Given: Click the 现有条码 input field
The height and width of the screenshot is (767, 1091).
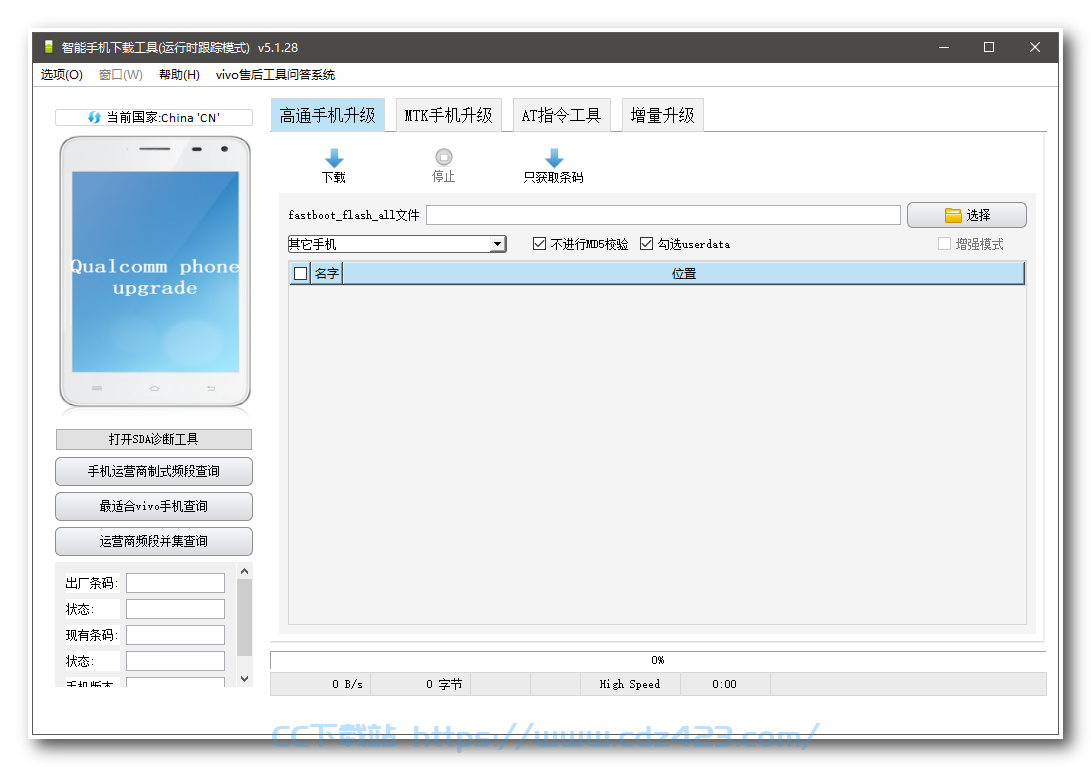Looking at the screenshot, I should click(x=175, y=635).
